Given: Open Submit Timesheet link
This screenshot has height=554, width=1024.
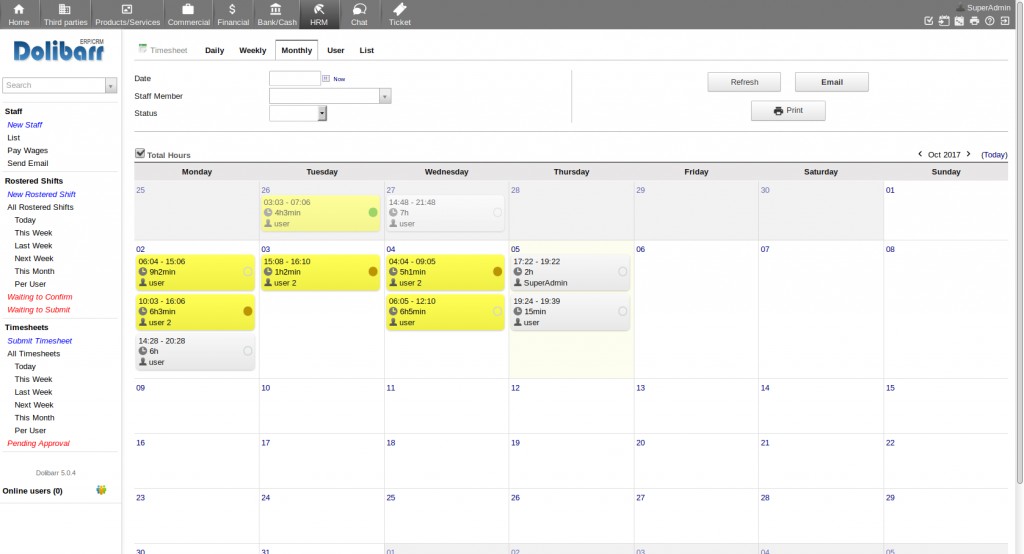Looking at the screenshot, I should pos(40,340).
